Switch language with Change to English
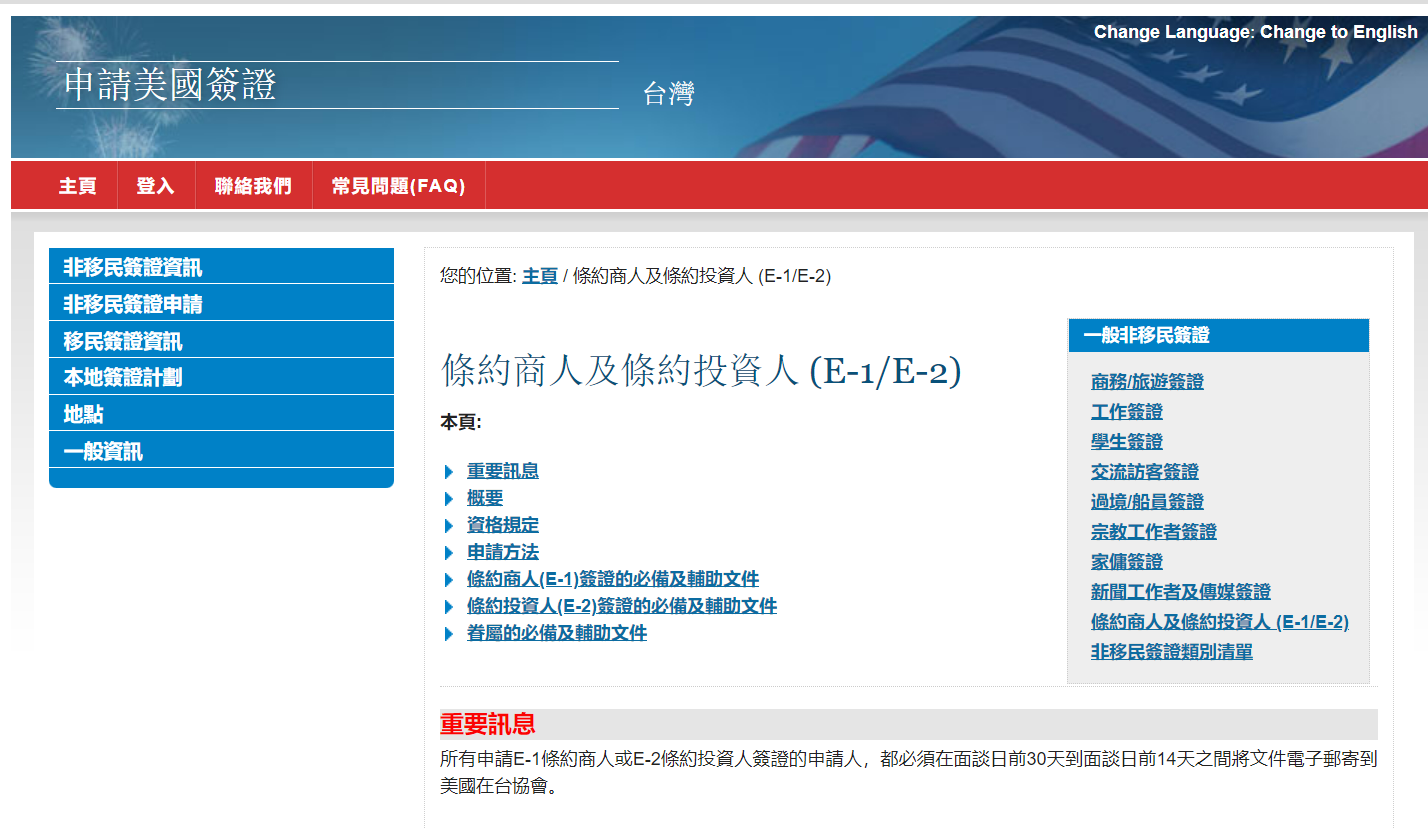Image resolution: width=1428 pixels, height=828 pixels. (x=1338, y=32)
